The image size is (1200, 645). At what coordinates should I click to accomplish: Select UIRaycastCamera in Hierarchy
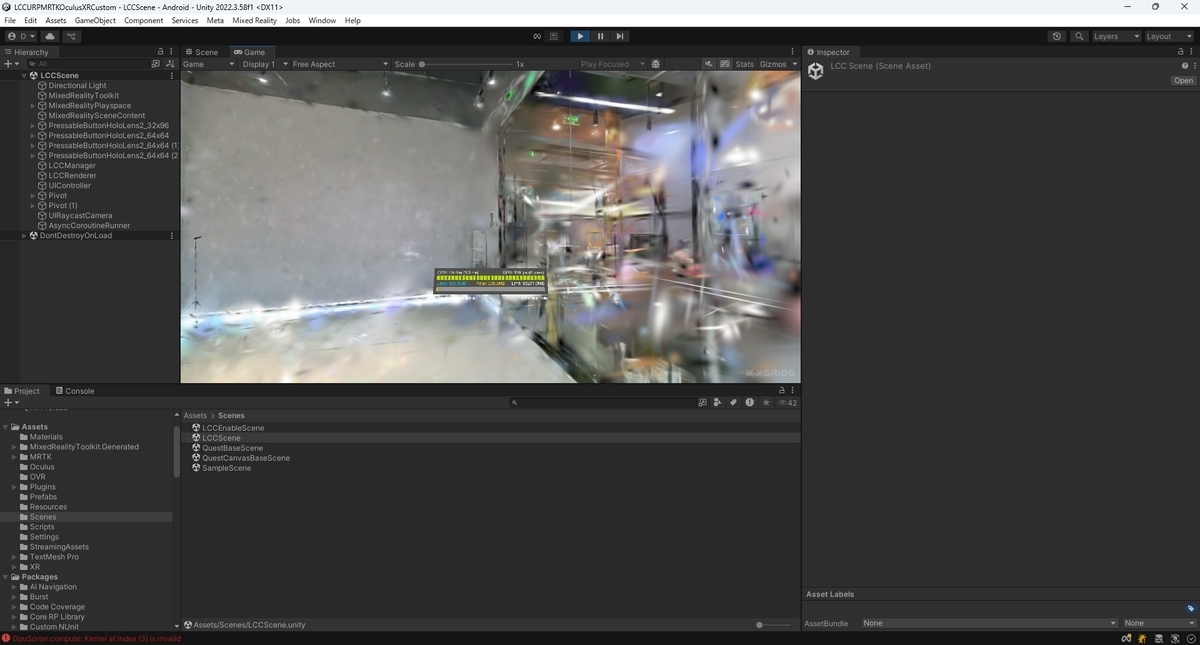click(x=80, y=215)
